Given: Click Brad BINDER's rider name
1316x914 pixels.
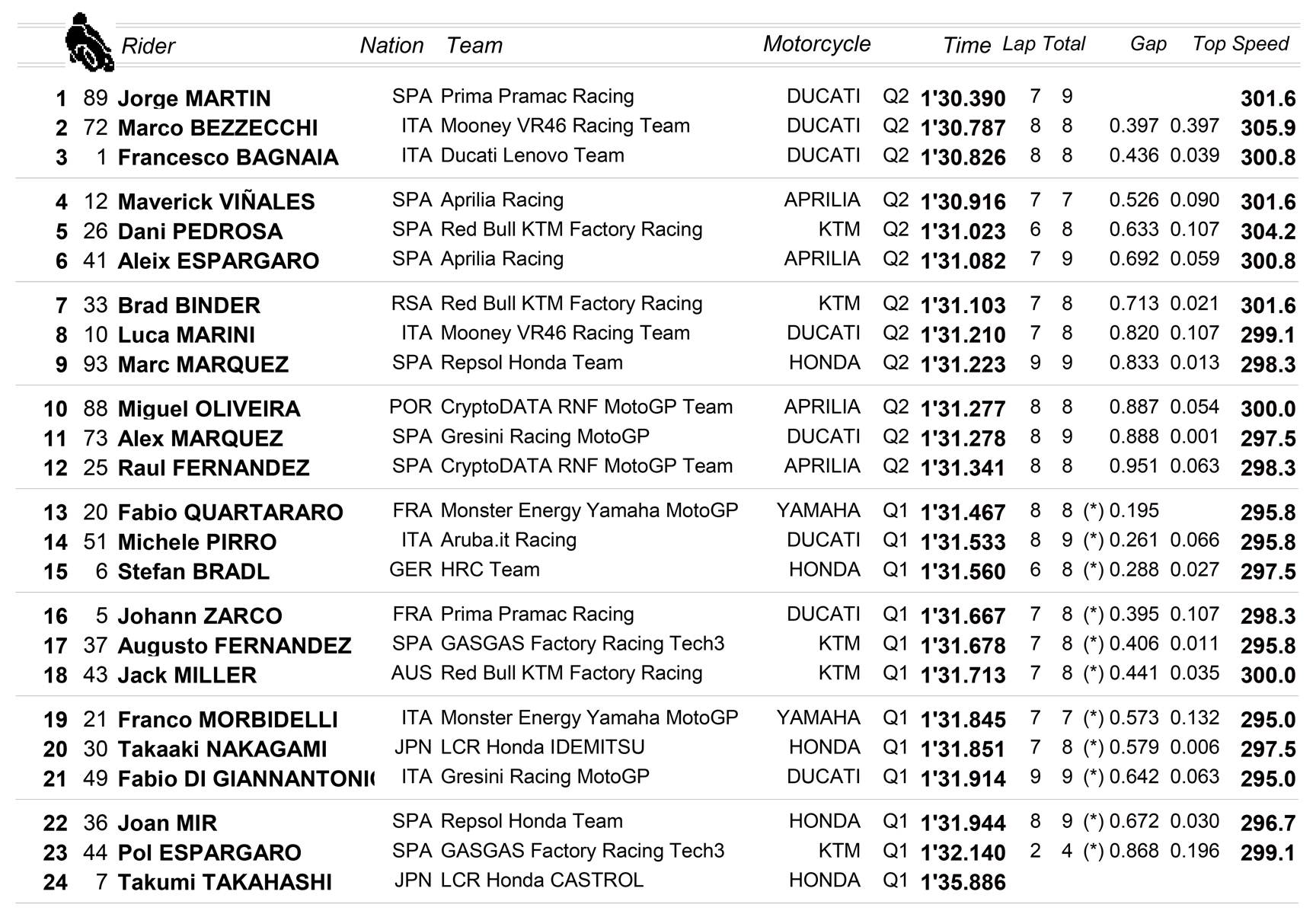Looking at the screenshot, I should tap(189, 306).
